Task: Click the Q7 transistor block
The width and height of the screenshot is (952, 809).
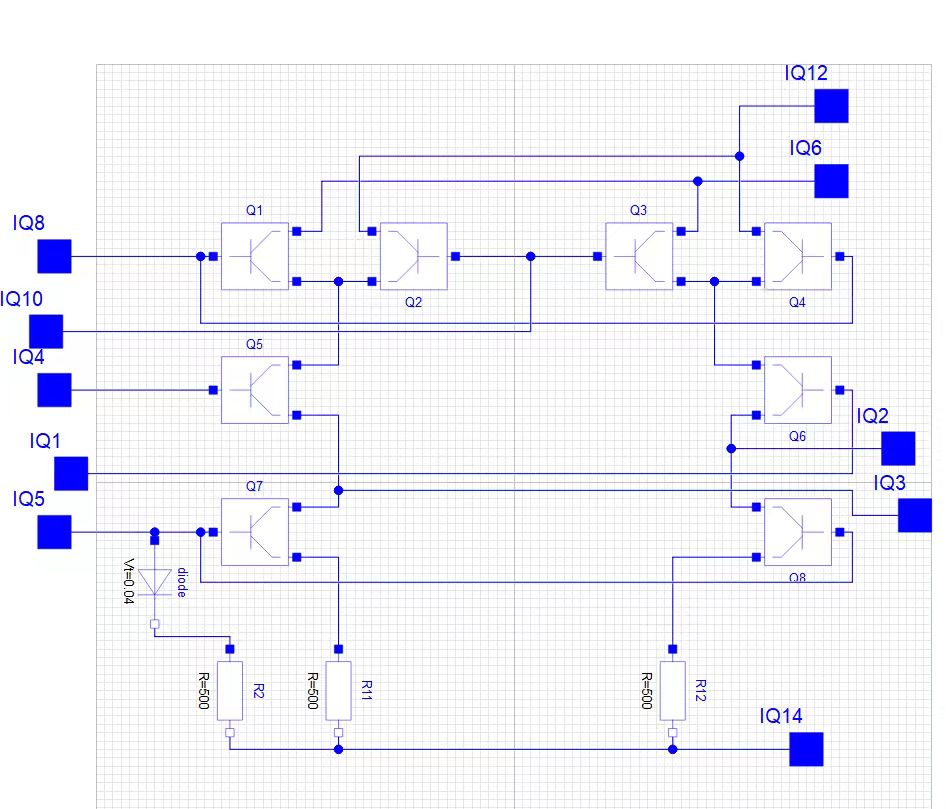Action: coord(254,532)
